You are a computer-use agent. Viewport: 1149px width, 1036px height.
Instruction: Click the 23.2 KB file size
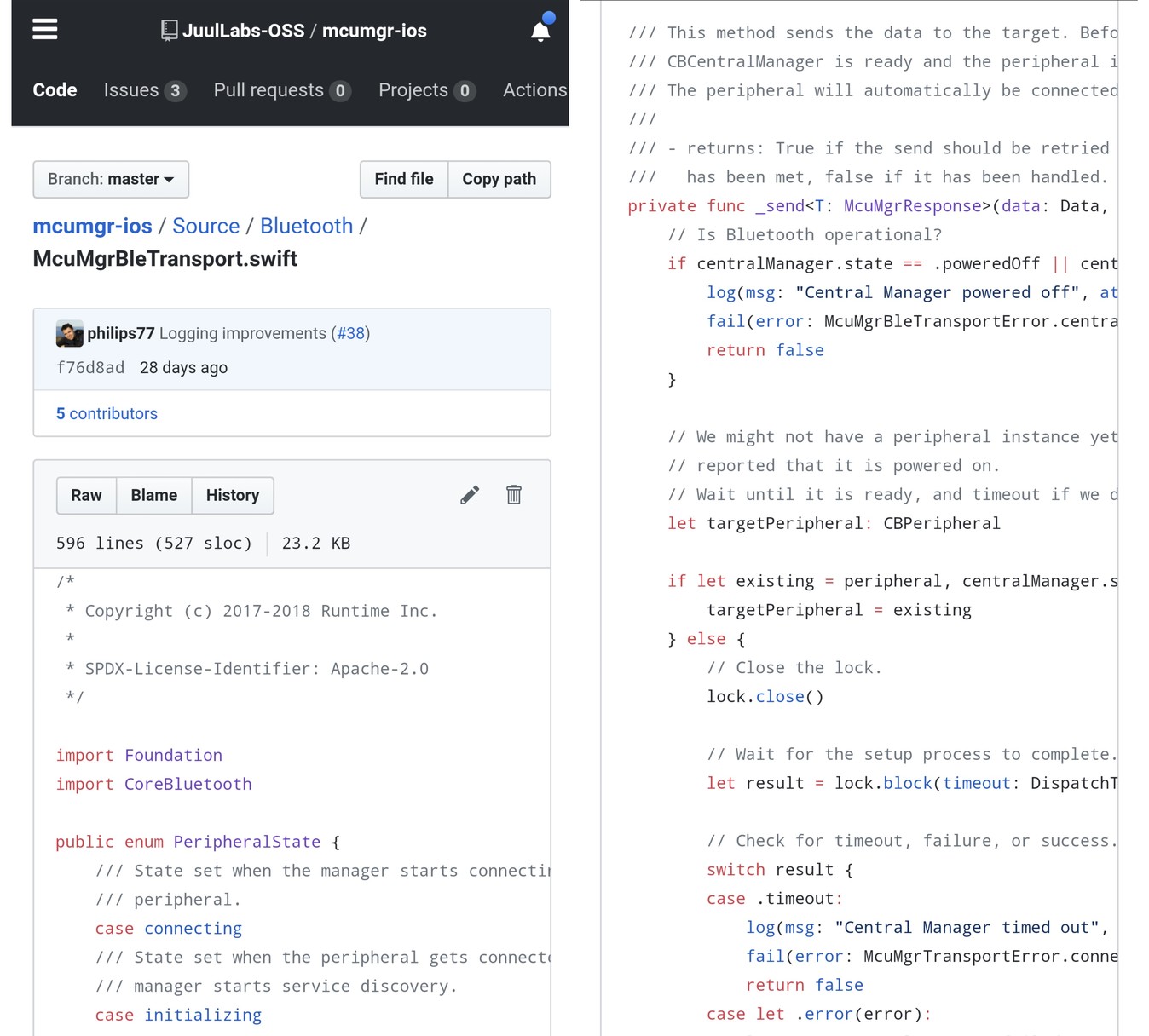point(316,543)
